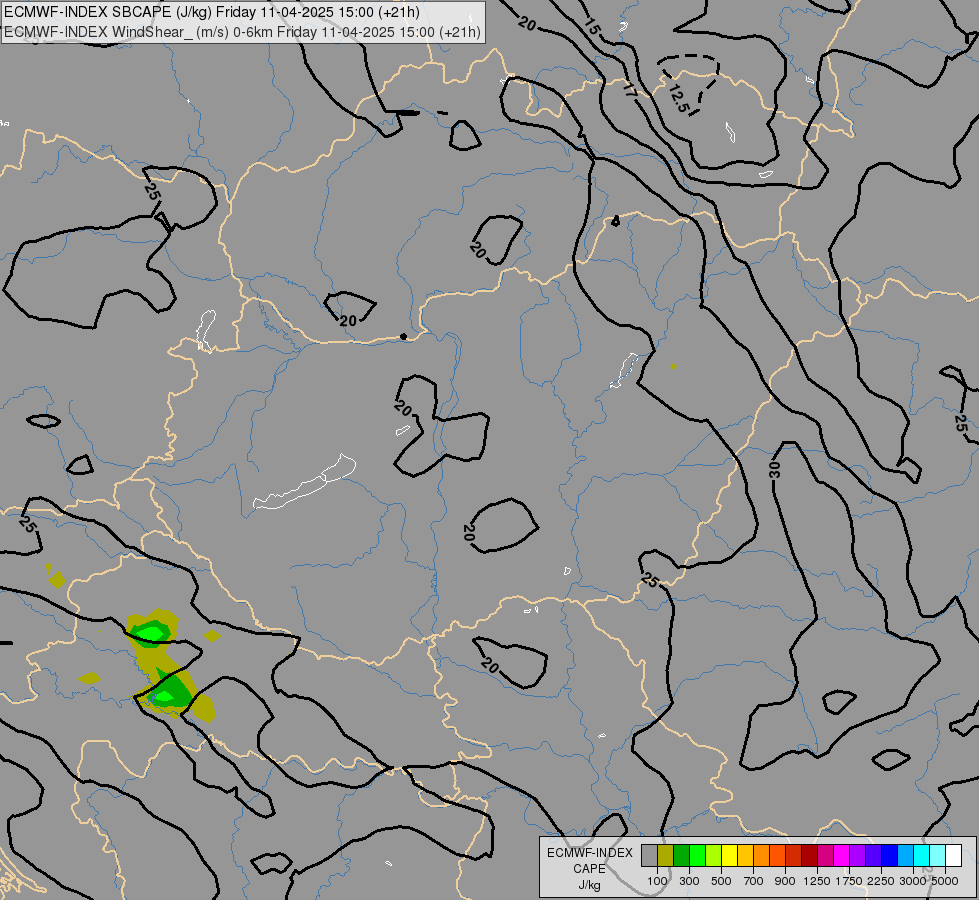Click the 1250 value in the legend
This screenshot has width=979, height=900.
coord(817,881)
